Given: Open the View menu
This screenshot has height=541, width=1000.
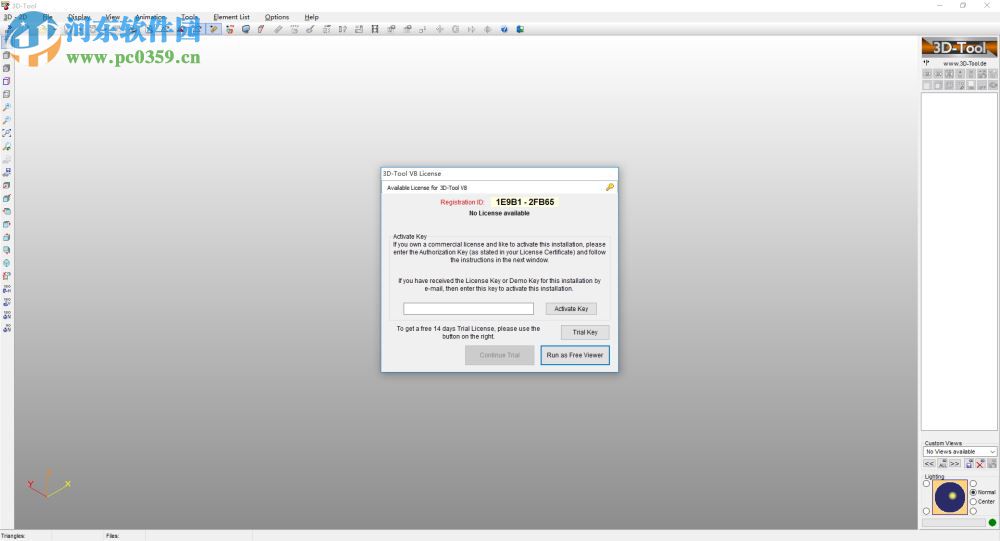Looking at the screenshot, I should [x=113, y=17].
